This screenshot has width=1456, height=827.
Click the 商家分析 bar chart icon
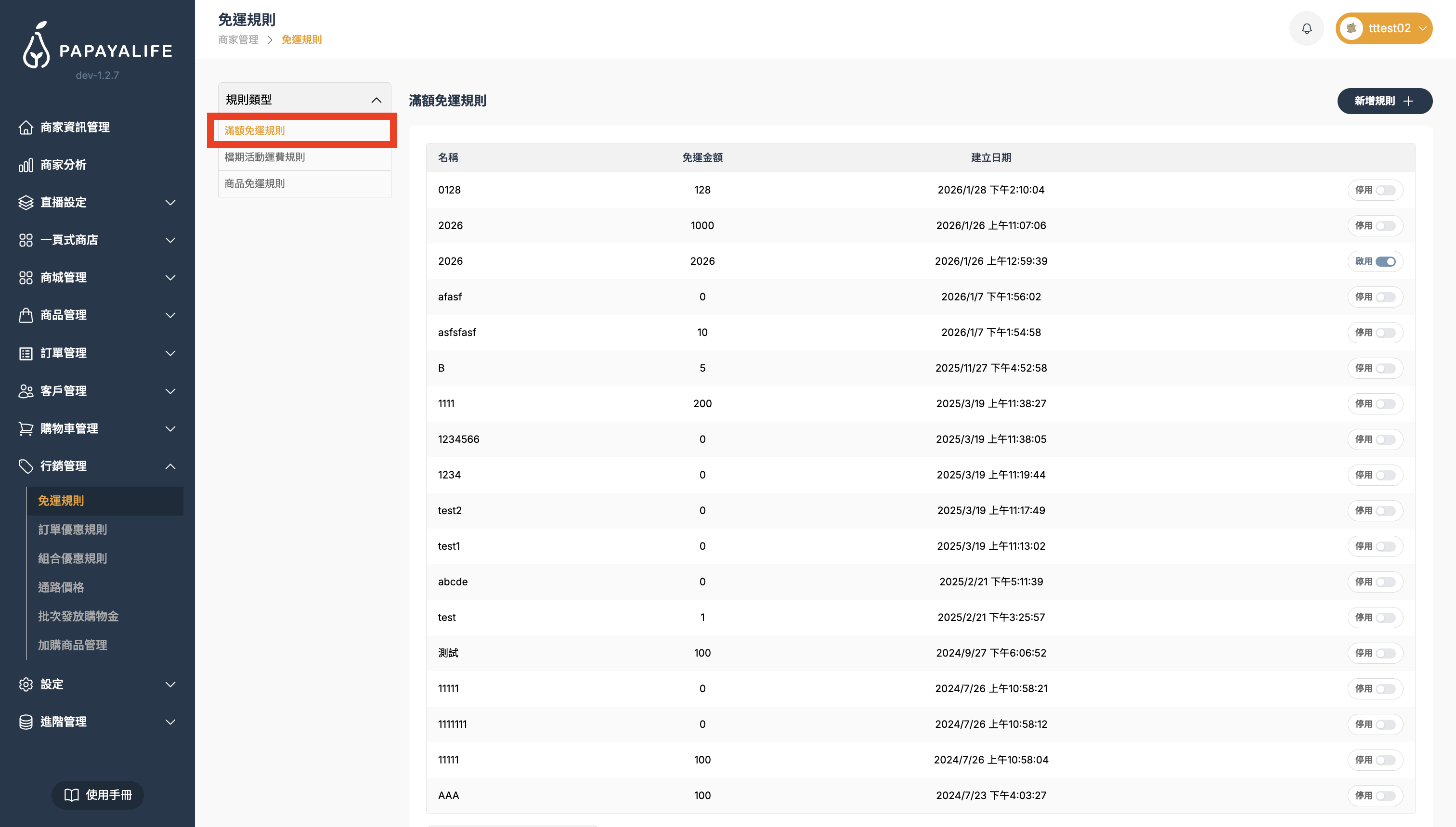coord(26,165)
